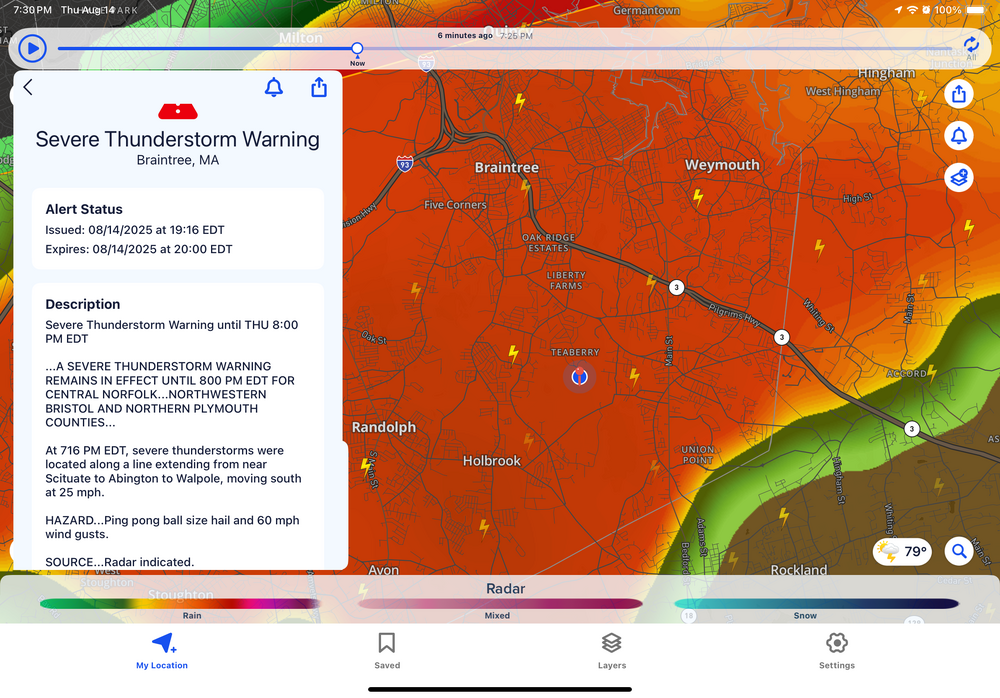
Task: Move the radar timeline slider handle
Action: [357, 48]
